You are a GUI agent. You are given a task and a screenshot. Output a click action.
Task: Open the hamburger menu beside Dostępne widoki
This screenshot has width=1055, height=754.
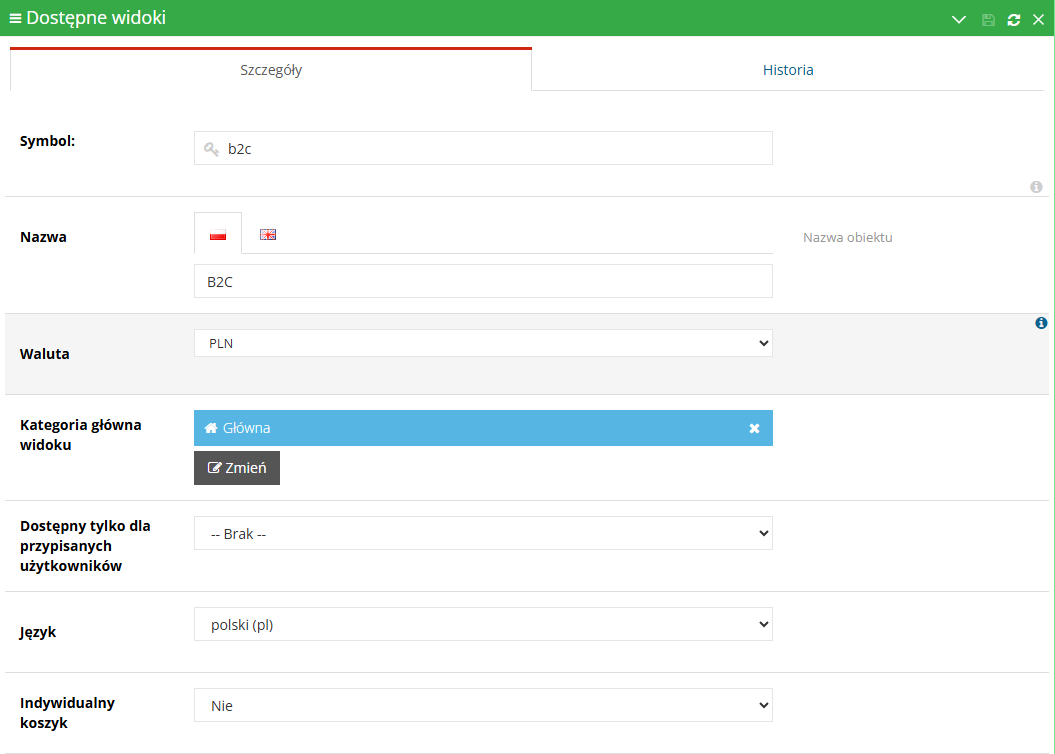click(x=15, y=18)
